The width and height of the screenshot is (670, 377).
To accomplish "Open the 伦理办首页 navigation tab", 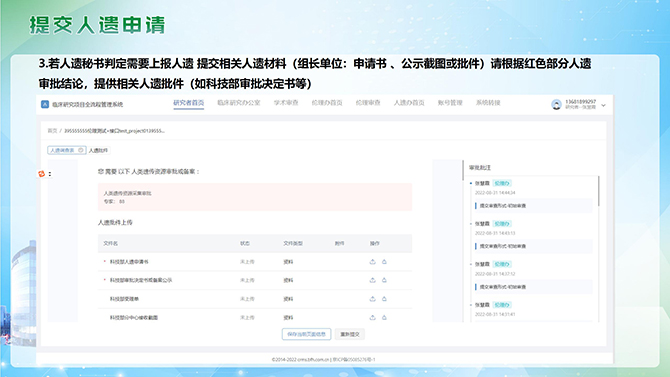I will 327,103.
